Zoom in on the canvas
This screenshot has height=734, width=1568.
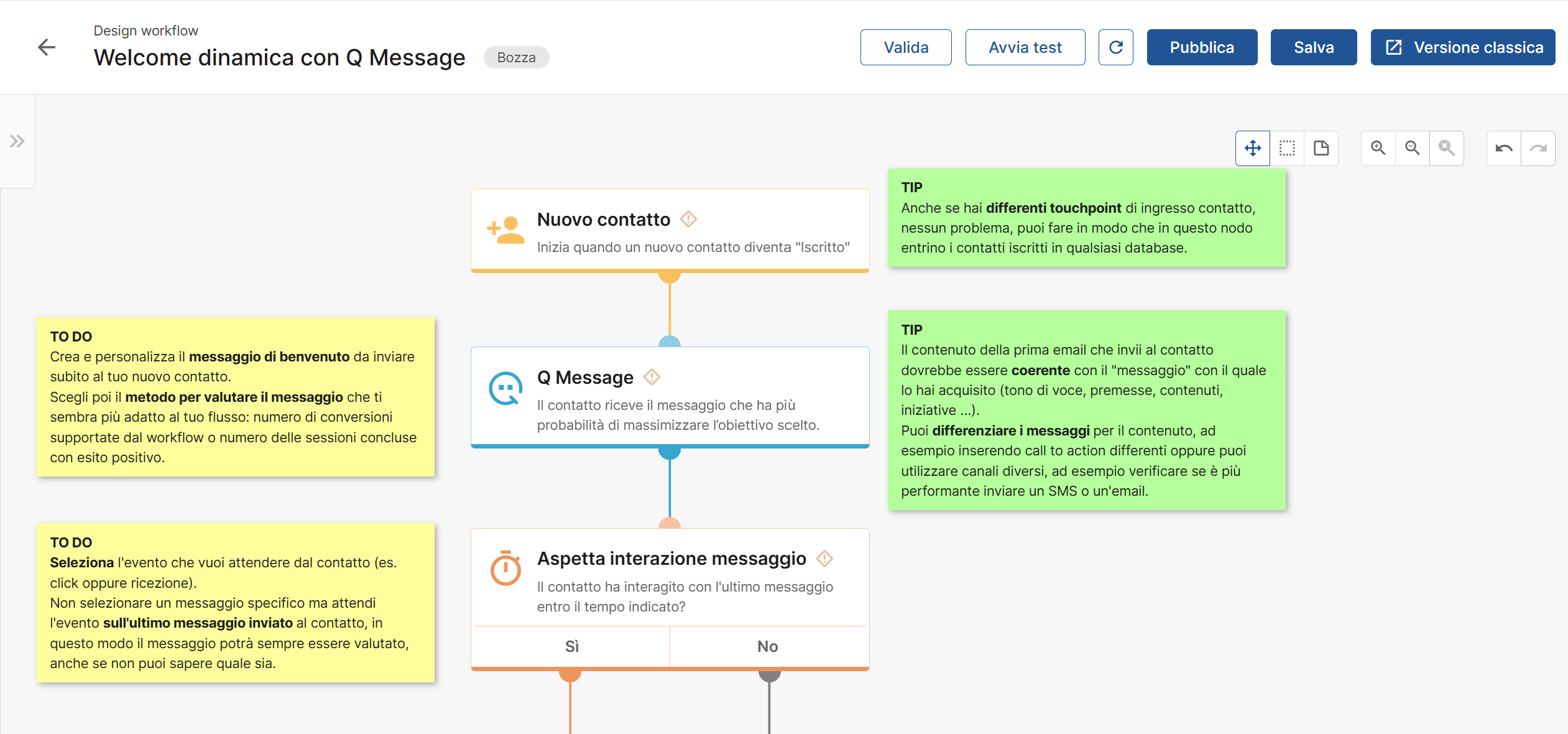click(1378, 148)
